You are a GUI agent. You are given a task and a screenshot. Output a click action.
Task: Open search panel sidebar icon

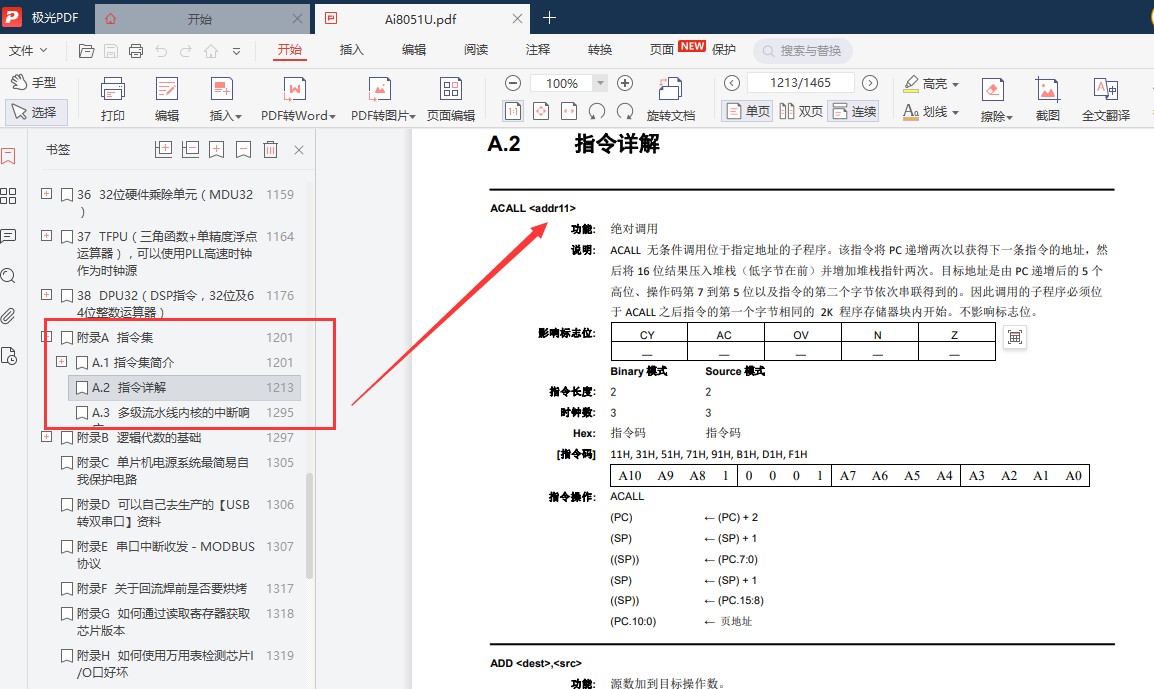click(x=9, y=276)
